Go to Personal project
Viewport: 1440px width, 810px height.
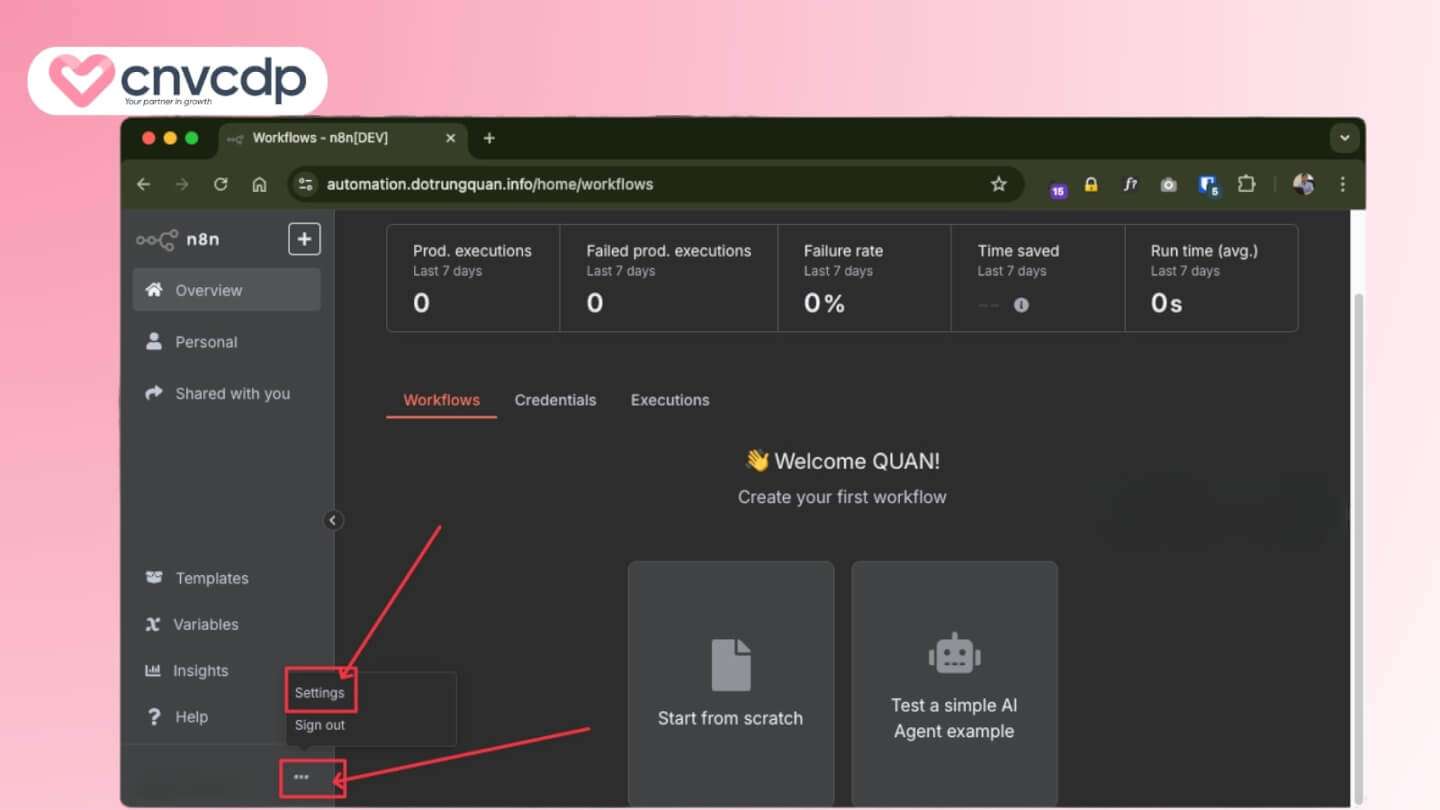pos(206,342)
